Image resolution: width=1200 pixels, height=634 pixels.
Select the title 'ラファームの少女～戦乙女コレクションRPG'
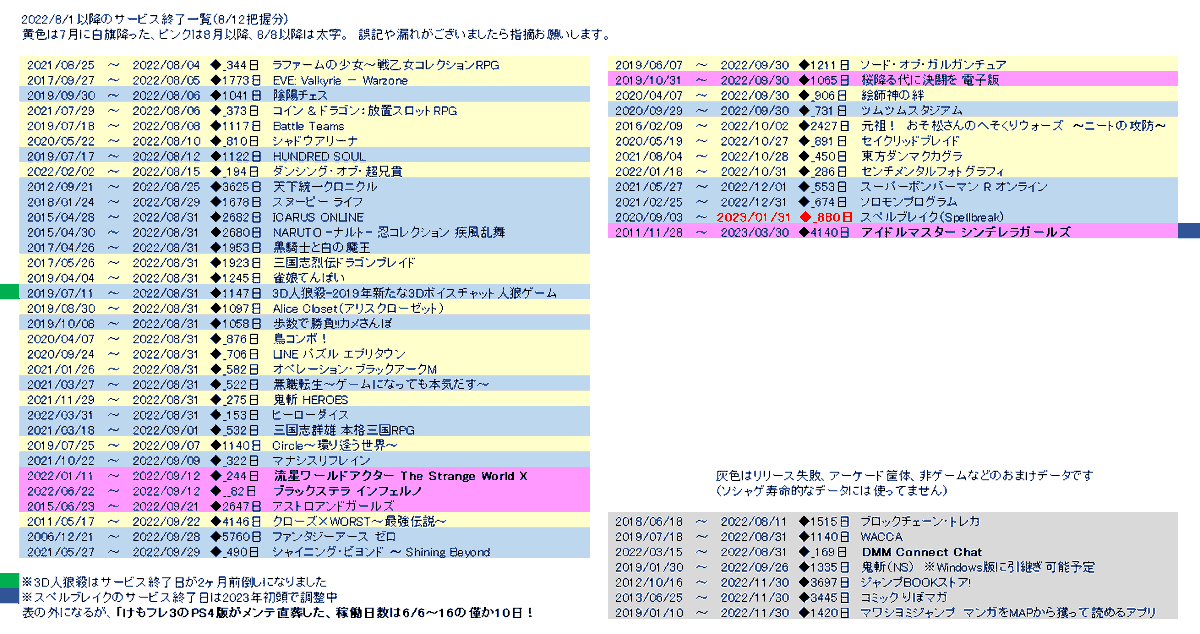(386, 65)
